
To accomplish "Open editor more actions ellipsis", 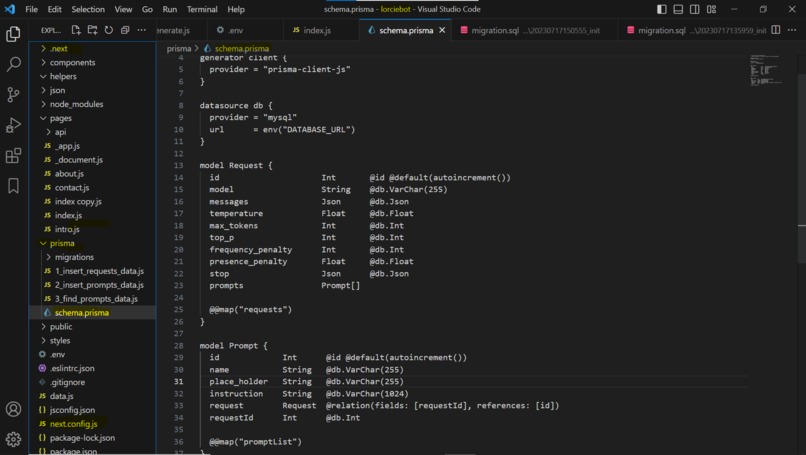I will (x=792, y=30).
